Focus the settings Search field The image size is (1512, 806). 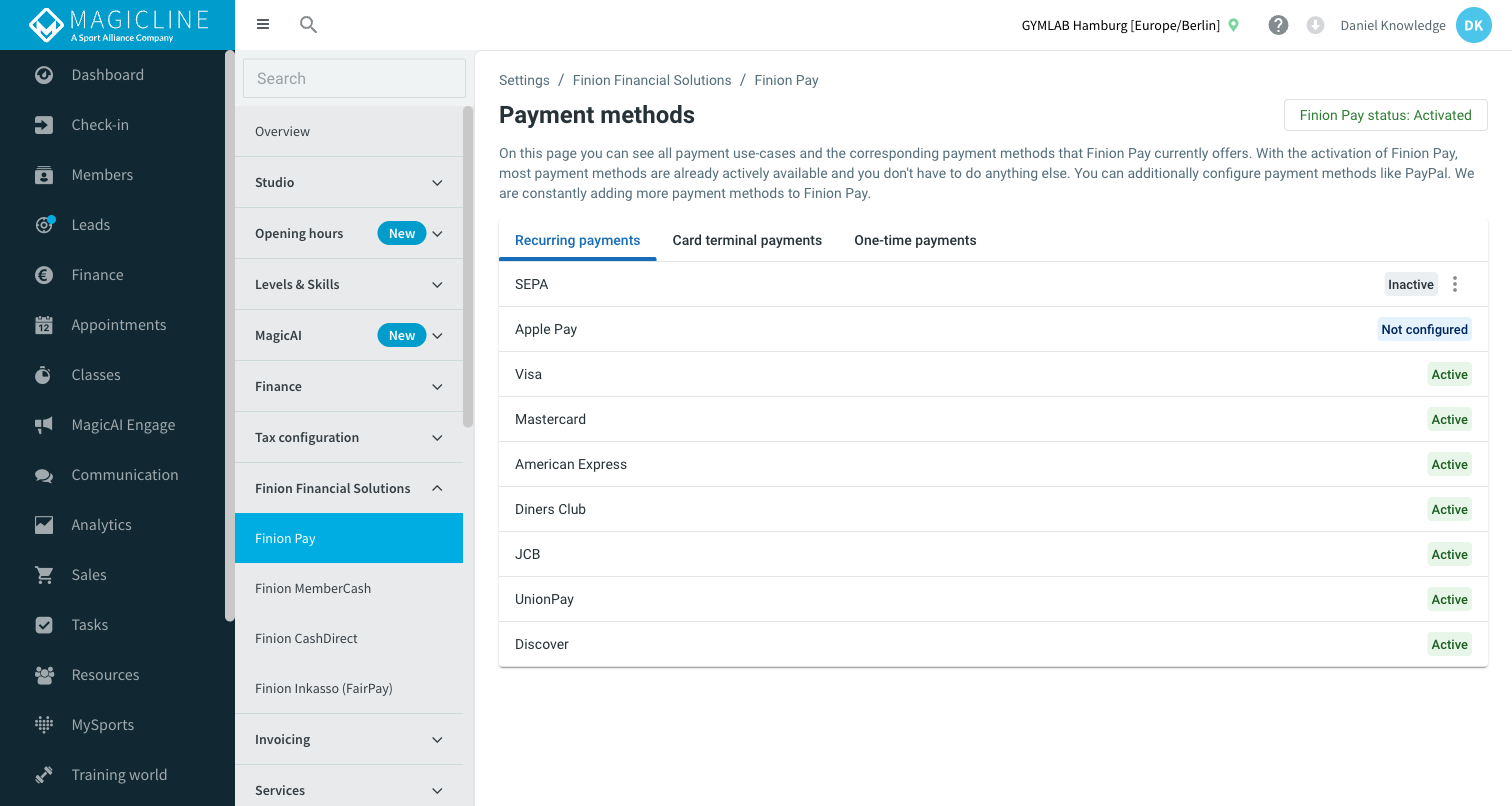coord(355,78)
